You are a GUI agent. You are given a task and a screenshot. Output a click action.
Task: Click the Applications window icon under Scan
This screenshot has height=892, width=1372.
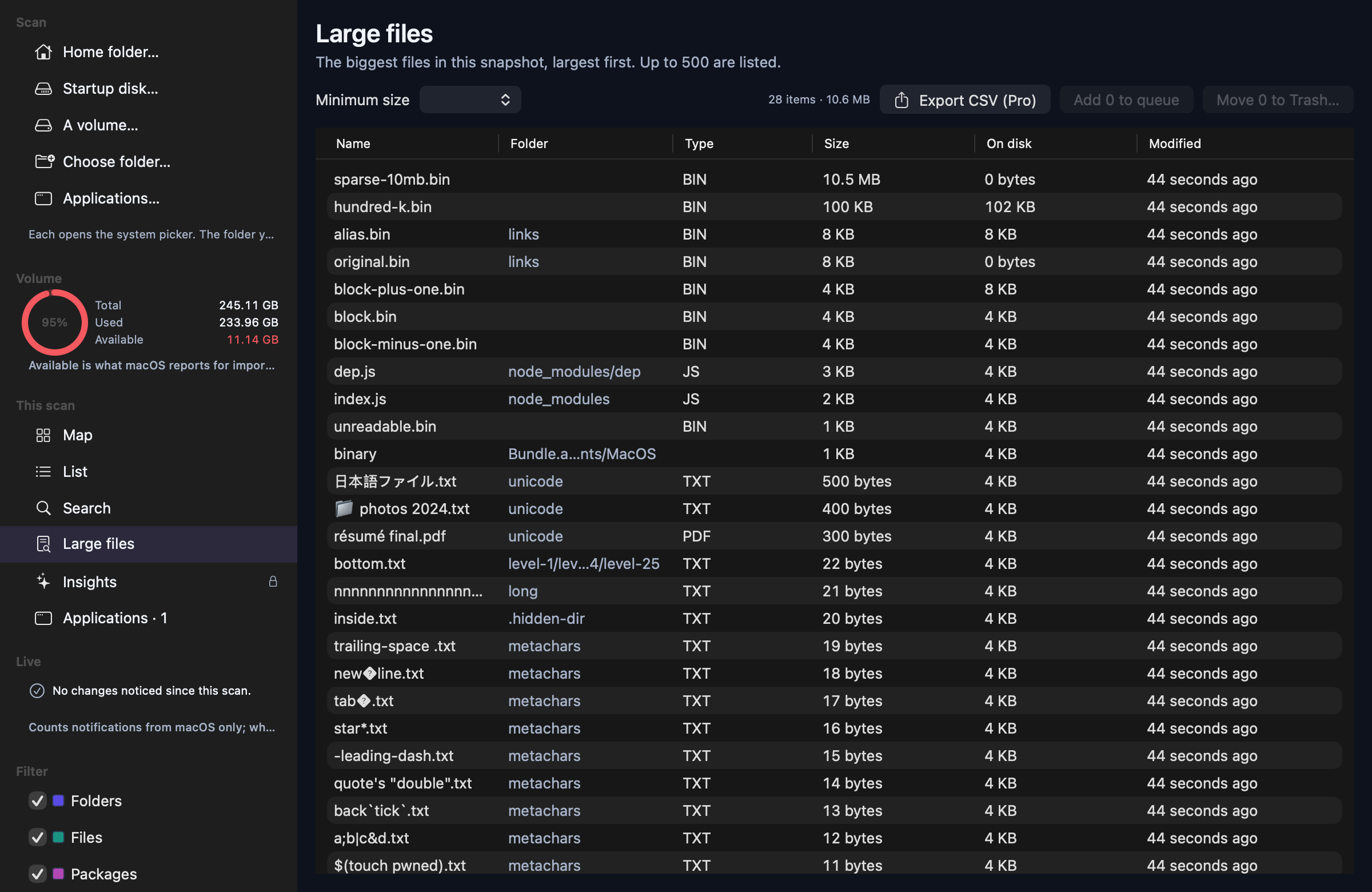pyautogui.click(x=43, y=198)
